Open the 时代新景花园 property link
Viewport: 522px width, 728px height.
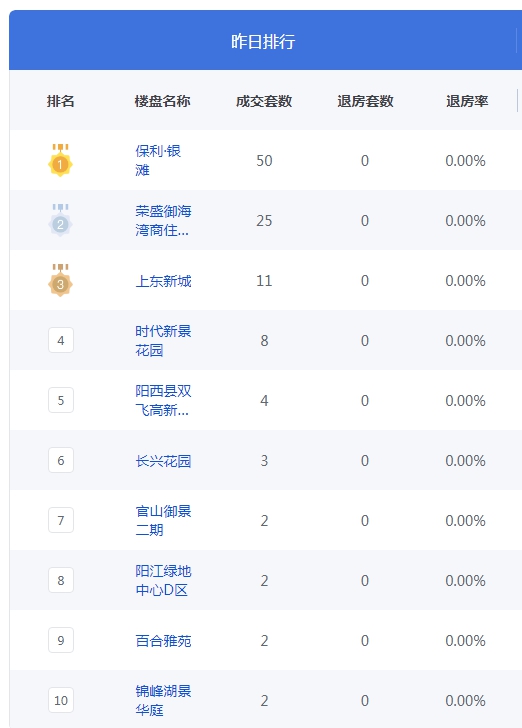[x=163, y=340]
